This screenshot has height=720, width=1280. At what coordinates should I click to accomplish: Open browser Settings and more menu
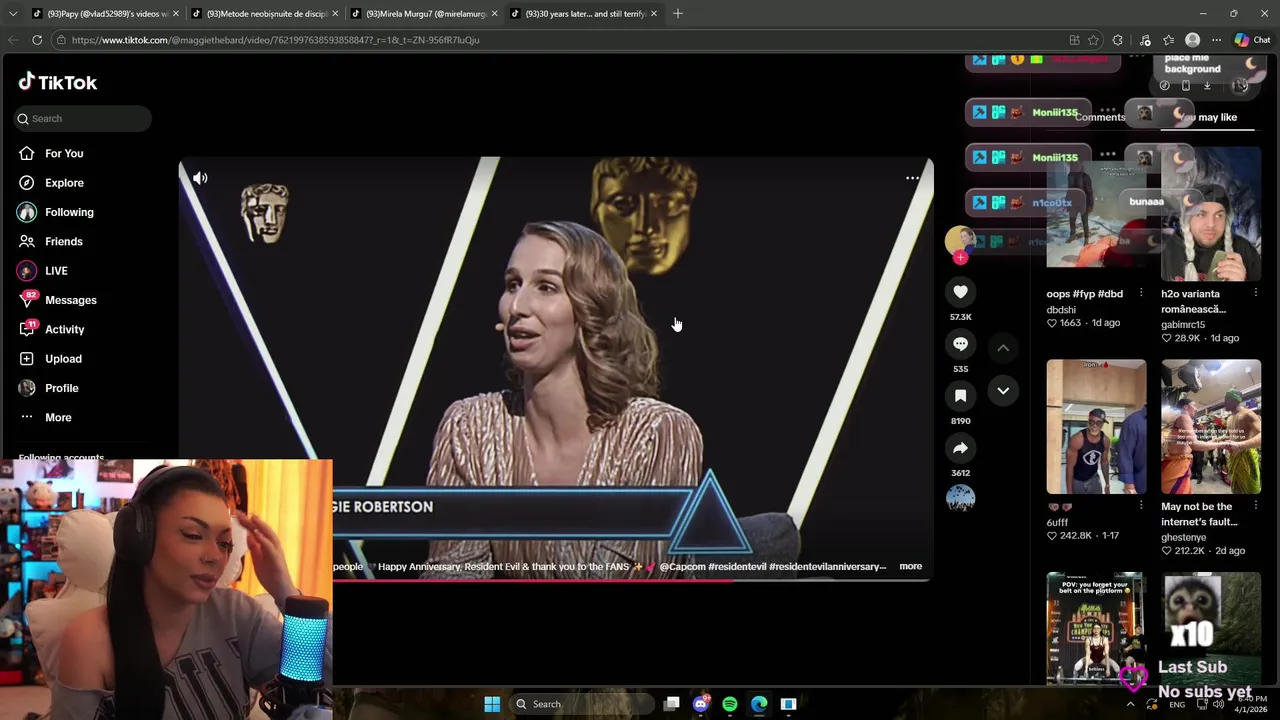(x=1216, y=40)
